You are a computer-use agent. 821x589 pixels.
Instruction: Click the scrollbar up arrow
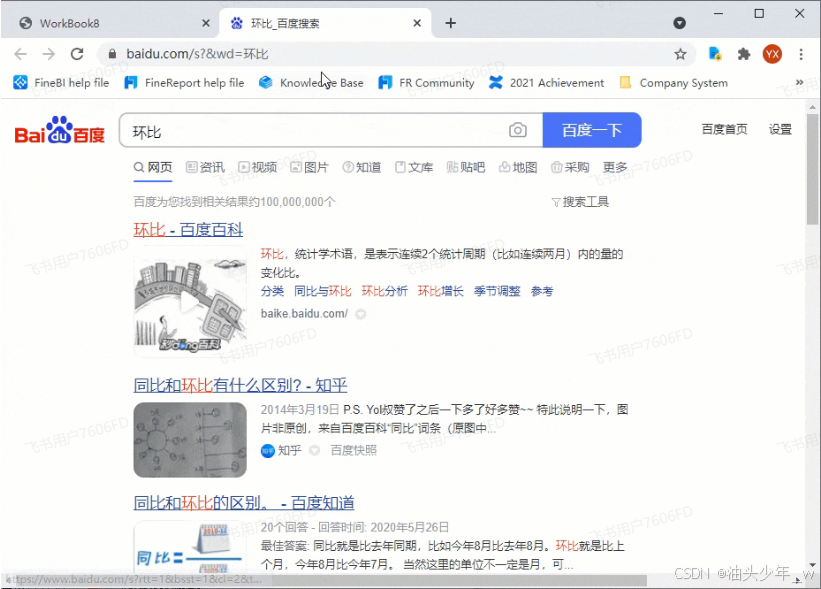(812, 107)
